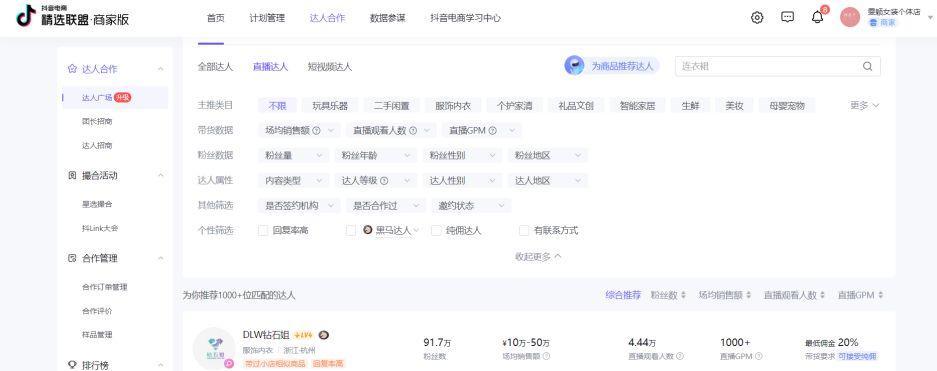Open the 邀约状态 dropdown
Screen dimensions: 937x371
coord(471,206)
